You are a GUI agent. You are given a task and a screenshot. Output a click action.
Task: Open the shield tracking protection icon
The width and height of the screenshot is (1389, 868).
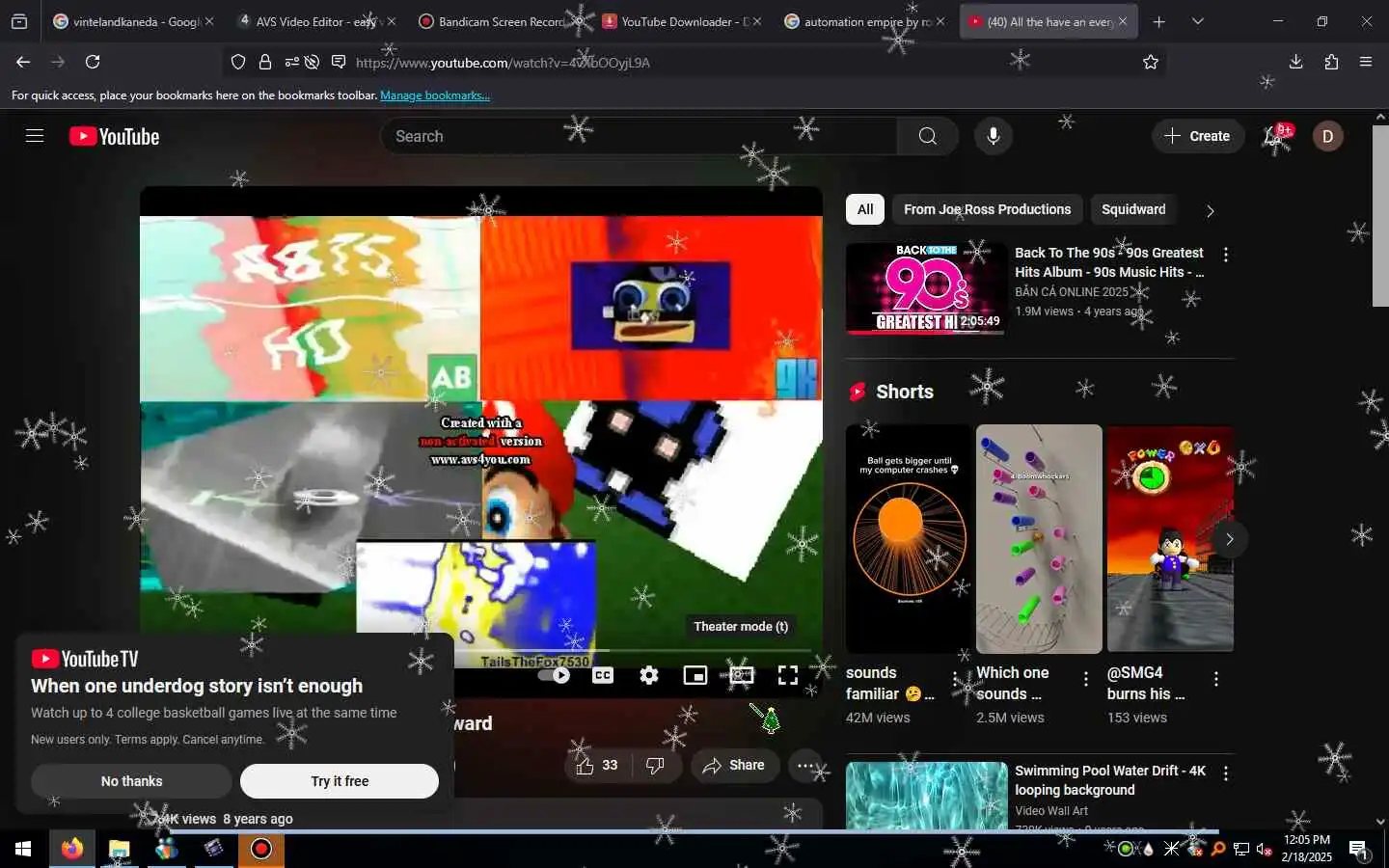238,62
